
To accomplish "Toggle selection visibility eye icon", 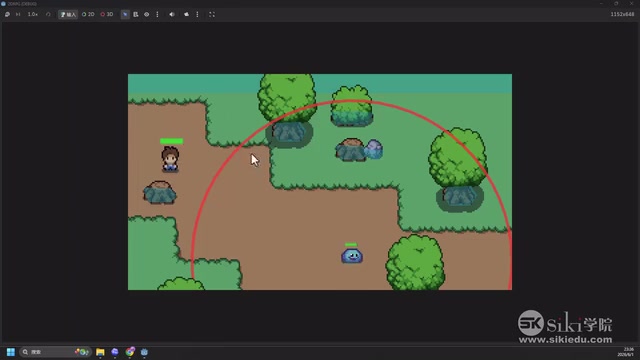I will click(147, 14).
